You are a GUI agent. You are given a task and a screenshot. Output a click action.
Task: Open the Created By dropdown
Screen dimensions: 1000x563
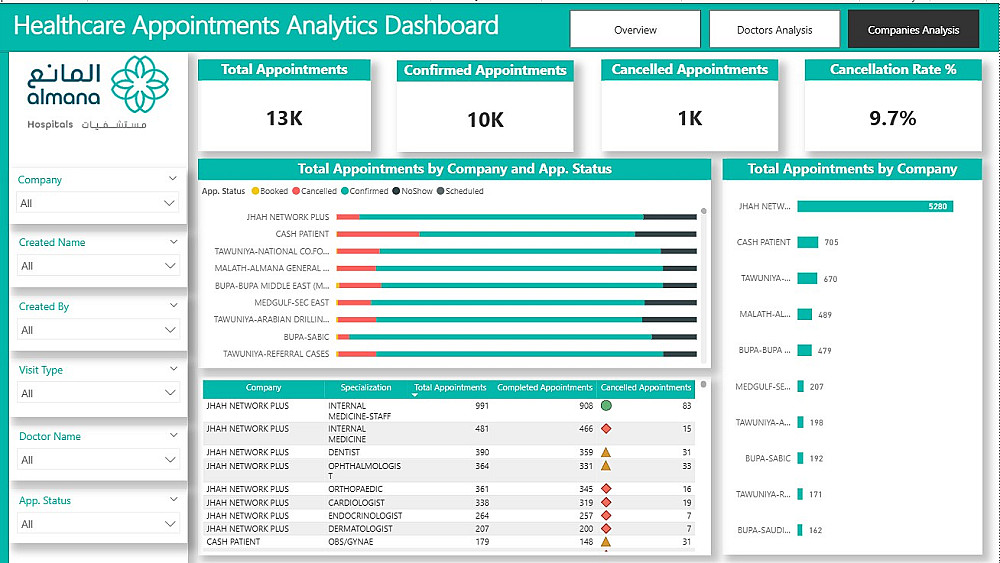(x=98, y=330)
